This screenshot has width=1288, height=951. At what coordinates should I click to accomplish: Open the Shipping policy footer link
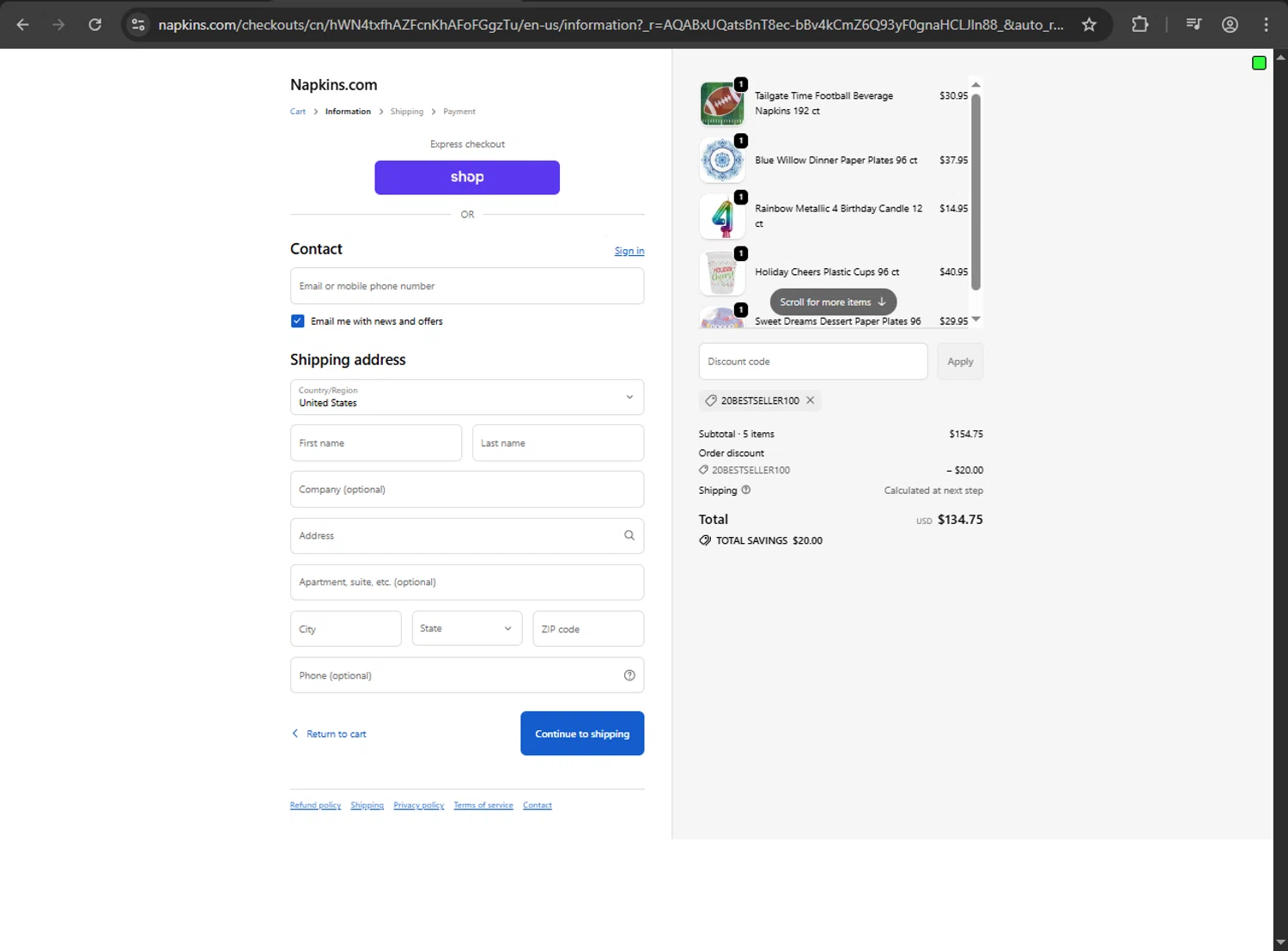click(x=367, y=805)
